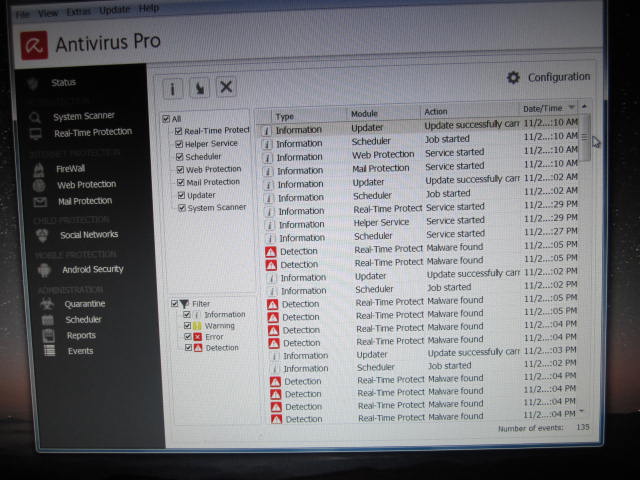Click the red Error filter icon
Screen dimensions: 640x480
(x=198, y=337)
